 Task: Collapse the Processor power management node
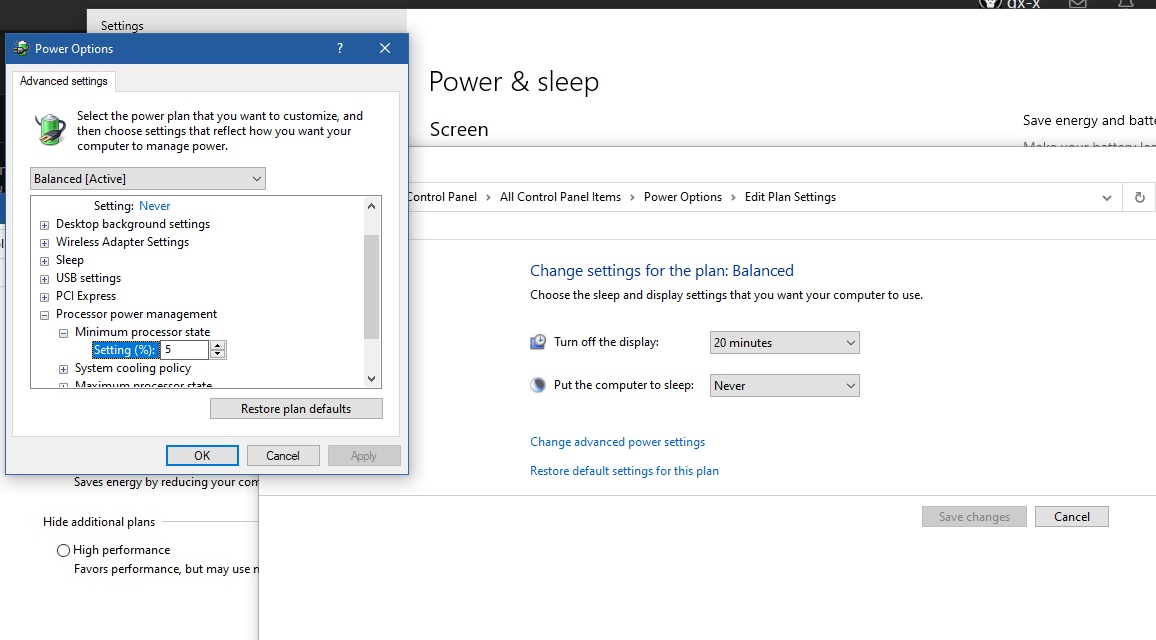pos(44,315)
